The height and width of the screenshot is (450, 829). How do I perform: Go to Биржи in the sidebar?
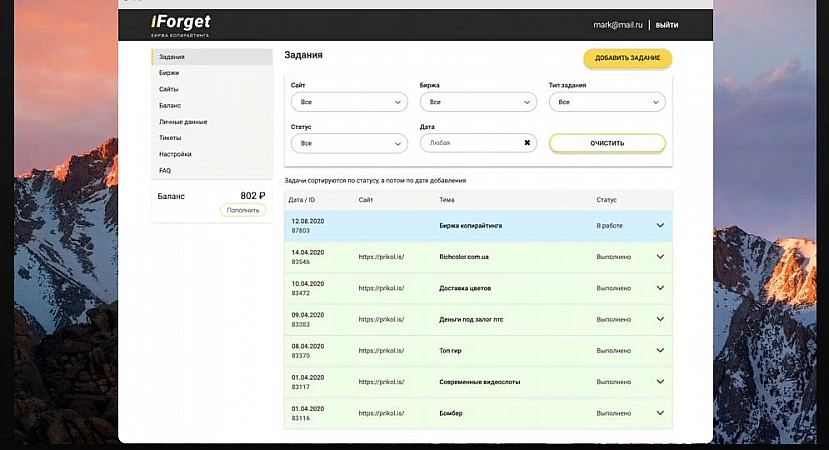pyautogui.click(x=169, y=73)
